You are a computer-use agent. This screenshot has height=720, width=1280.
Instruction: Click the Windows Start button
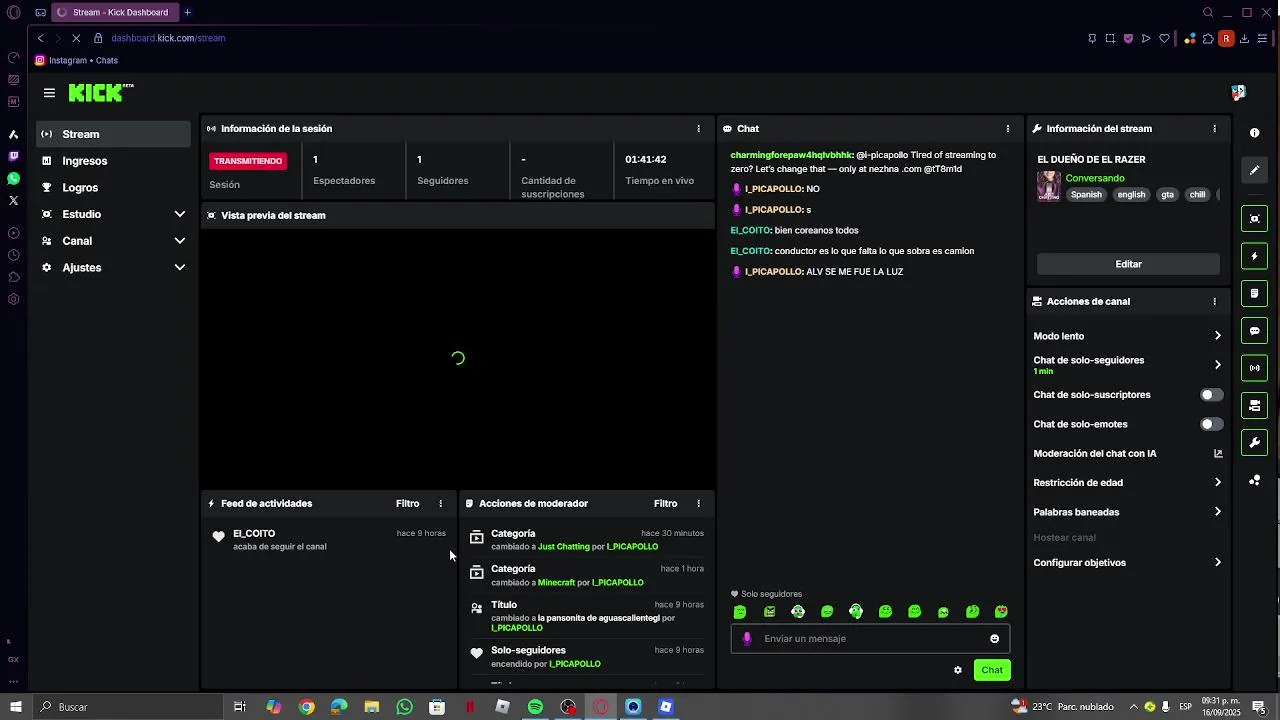click(15, 707)
